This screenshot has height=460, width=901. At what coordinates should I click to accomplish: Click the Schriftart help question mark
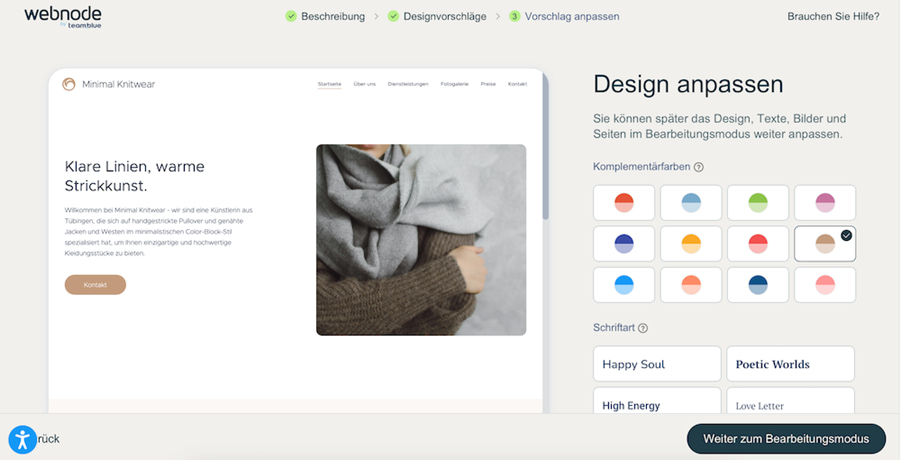[643, 328]
